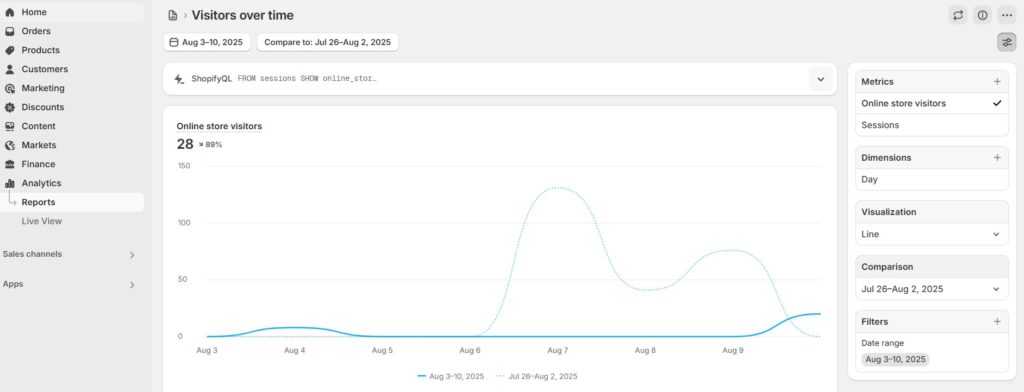Click the Customers person icon
This screenshot has width=1024, height=392.
point(10,69)
